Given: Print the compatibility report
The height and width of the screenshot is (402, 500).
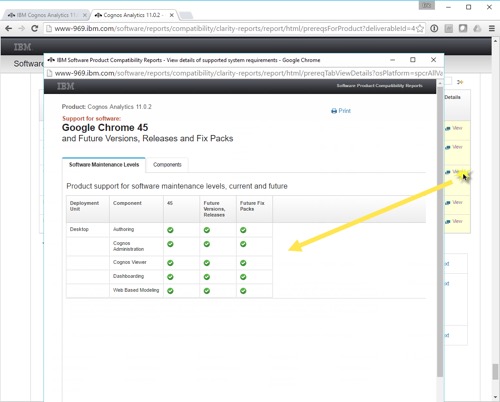Looking at the screenshot, I should pyautogui.click(x=341, y=111).
